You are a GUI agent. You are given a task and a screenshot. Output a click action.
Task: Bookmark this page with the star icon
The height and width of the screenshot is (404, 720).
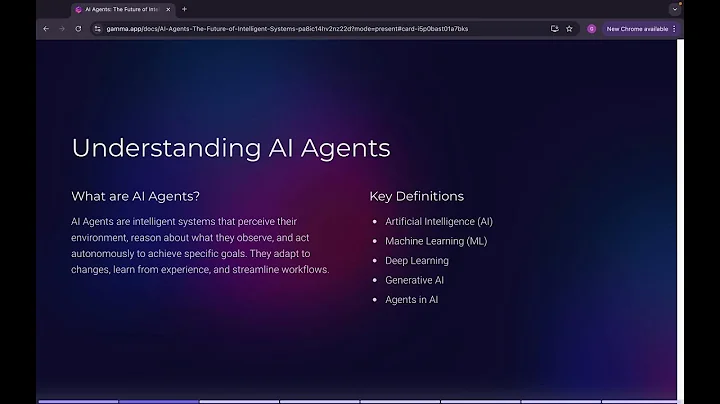[x=569, y=28]
